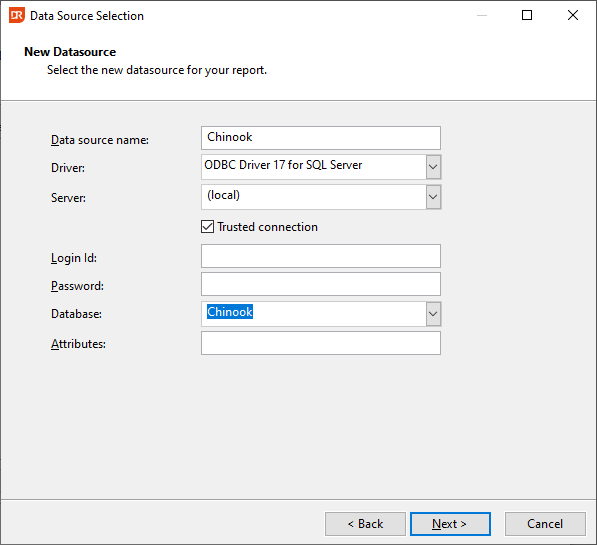
Task: Click the Data Source Selection title text
Action: click(87, 16)
